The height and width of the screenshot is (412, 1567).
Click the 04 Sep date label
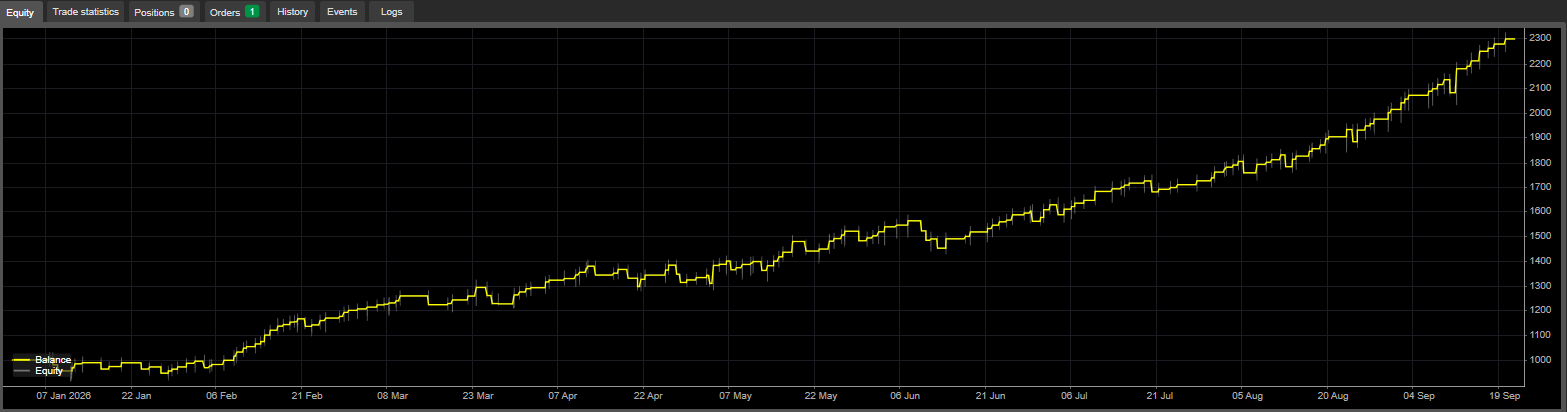point(1418,395)
